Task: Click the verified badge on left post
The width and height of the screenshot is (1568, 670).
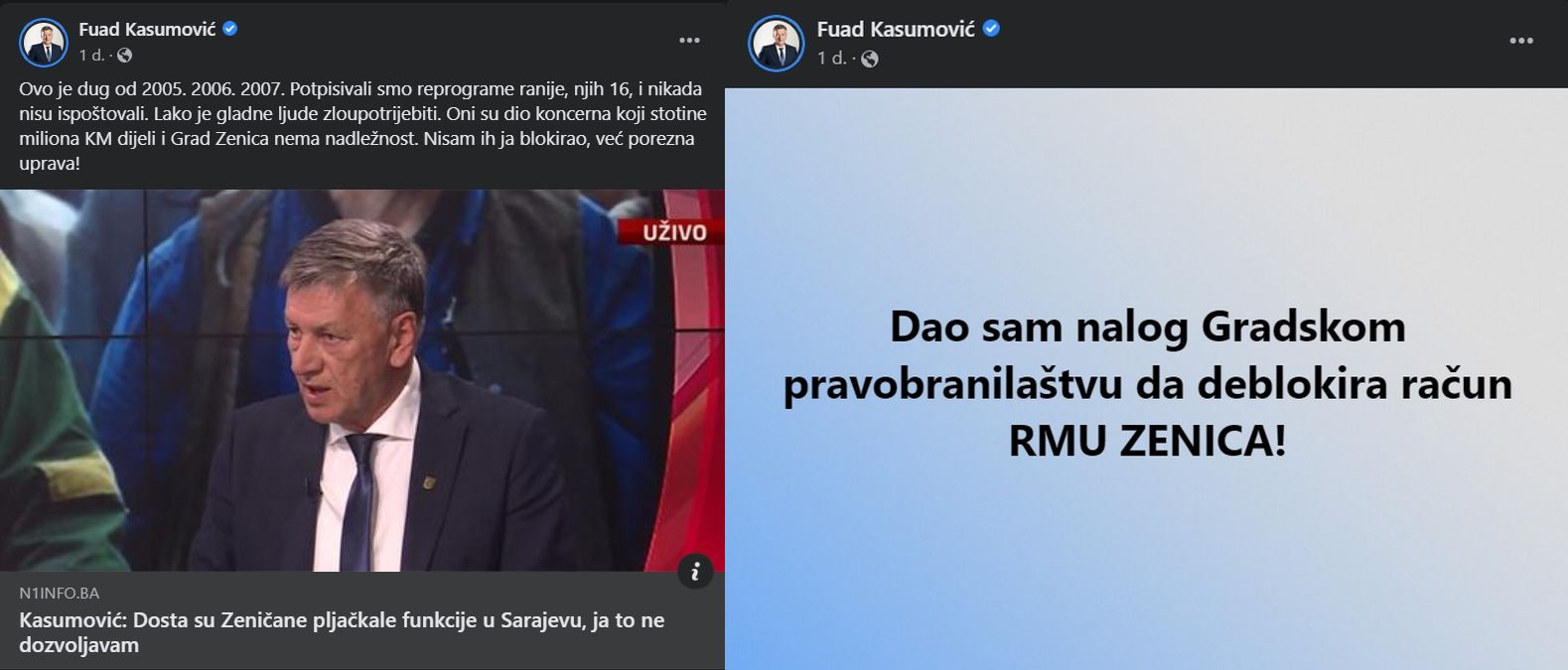Action: [x=230, y=30]
